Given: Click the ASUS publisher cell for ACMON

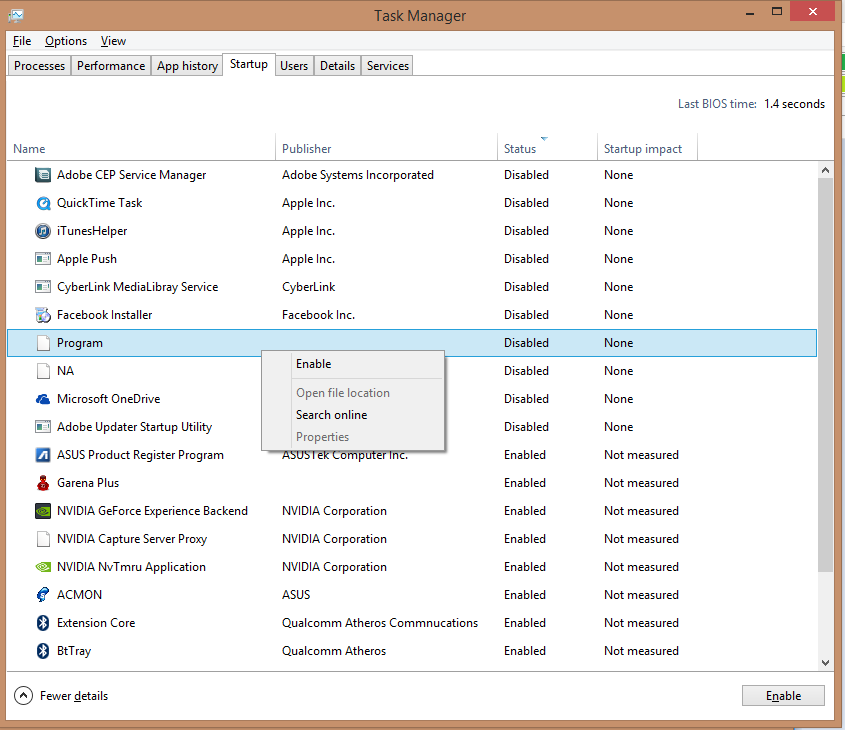Looking at the screenshot, I should 296,595.
